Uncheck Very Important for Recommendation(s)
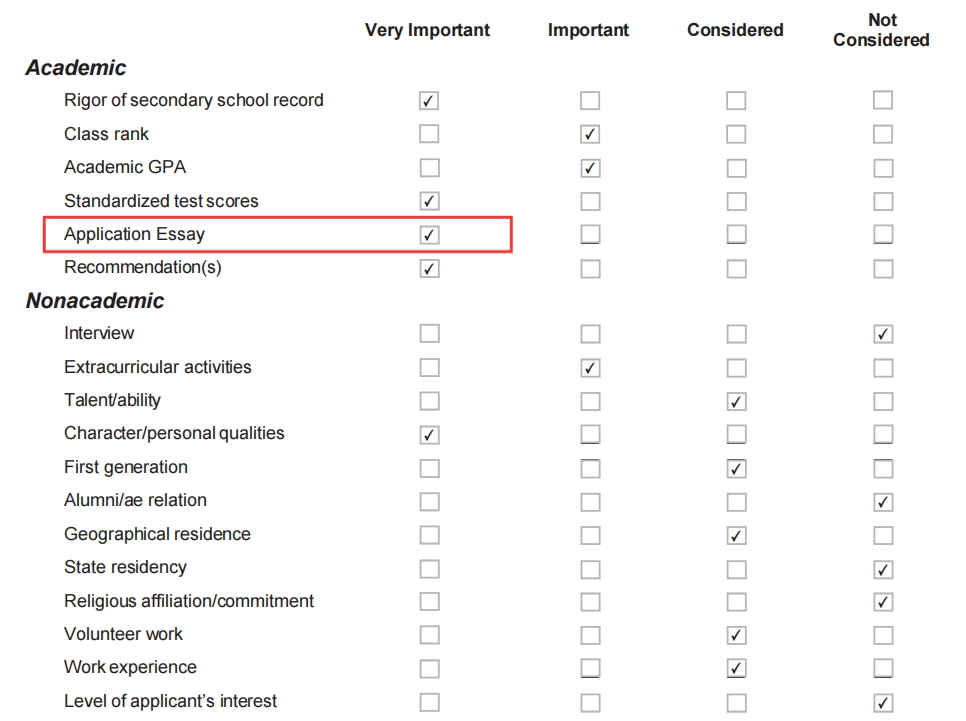The image size is (966, 721). (429, 268)
